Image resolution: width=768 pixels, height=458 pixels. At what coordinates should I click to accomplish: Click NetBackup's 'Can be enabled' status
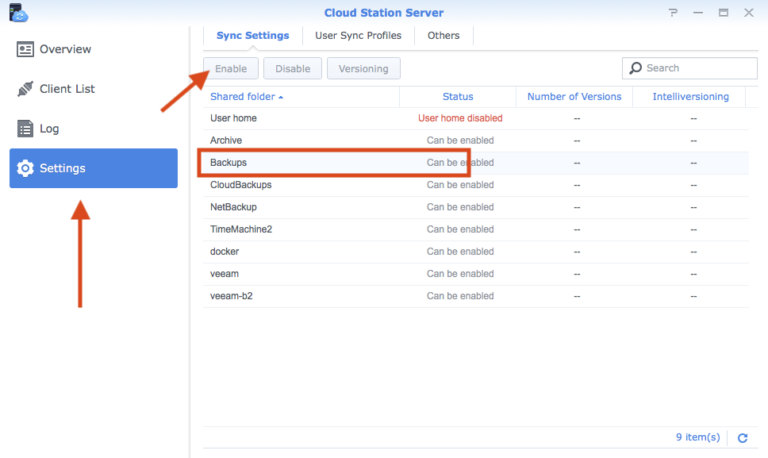pos(460,207)
